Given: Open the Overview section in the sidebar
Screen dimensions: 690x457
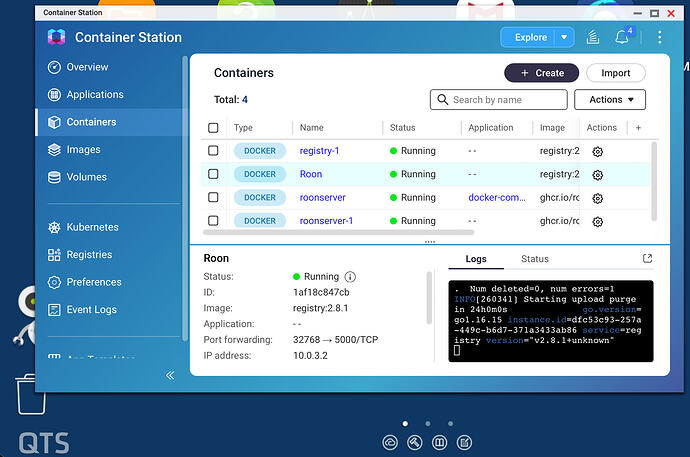Looking at the screenshot, I should [78, 67].
